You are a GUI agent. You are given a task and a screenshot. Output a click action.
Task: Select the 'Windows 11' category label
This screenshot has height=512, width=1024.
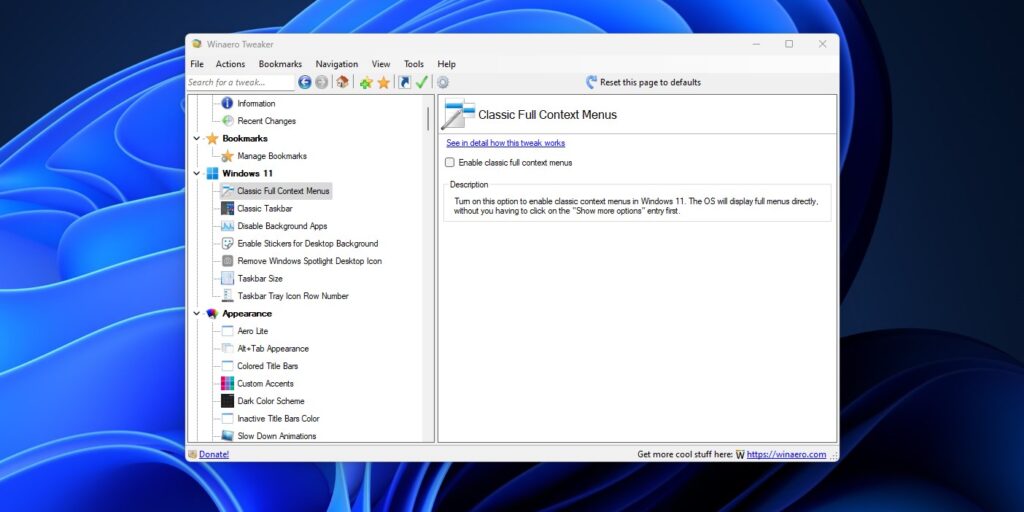pyautogui.click(x=248, y=174)
